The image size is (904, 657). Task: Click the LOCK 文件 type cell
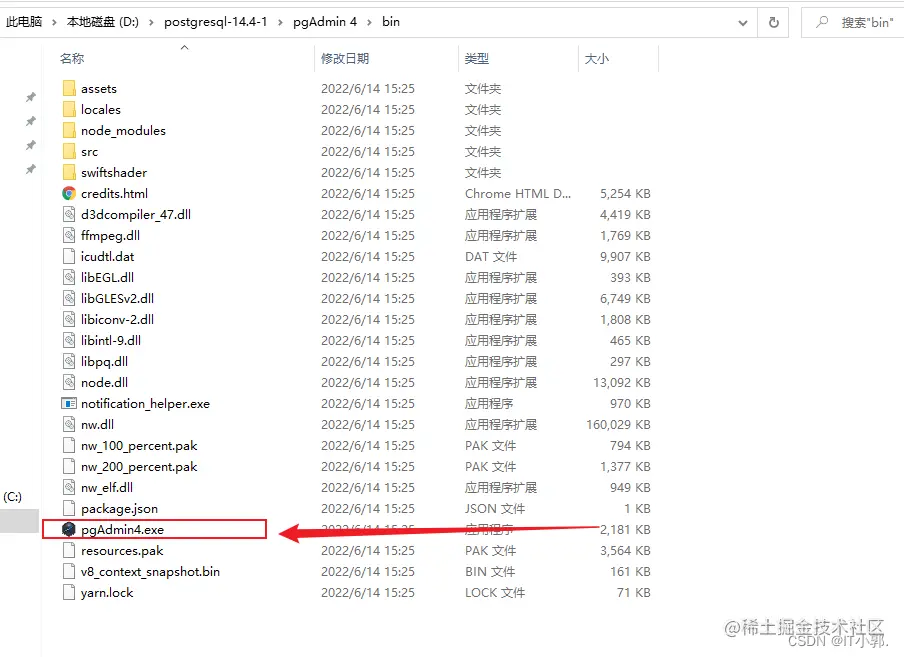[x=495, y=592]
